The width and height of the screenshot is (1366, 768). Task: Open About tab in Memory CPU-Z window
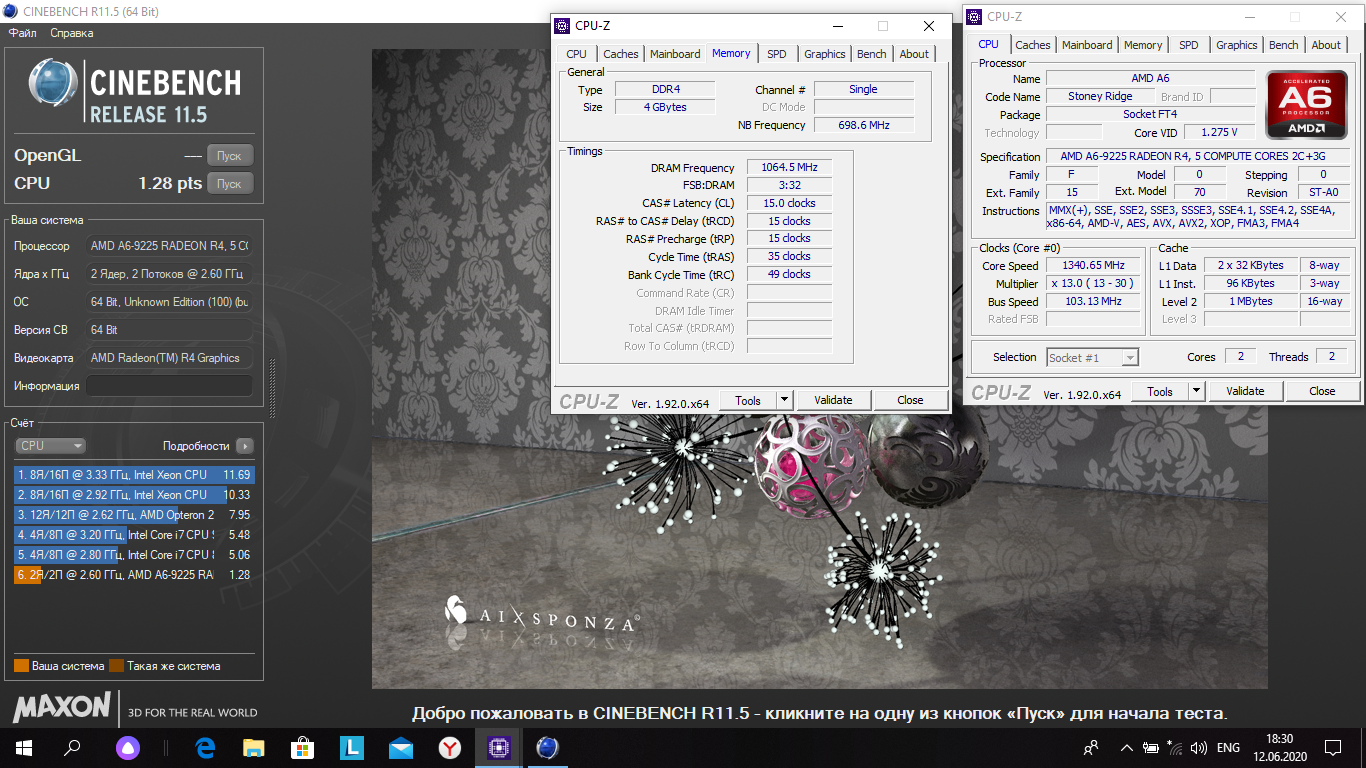tap(914, 54)
